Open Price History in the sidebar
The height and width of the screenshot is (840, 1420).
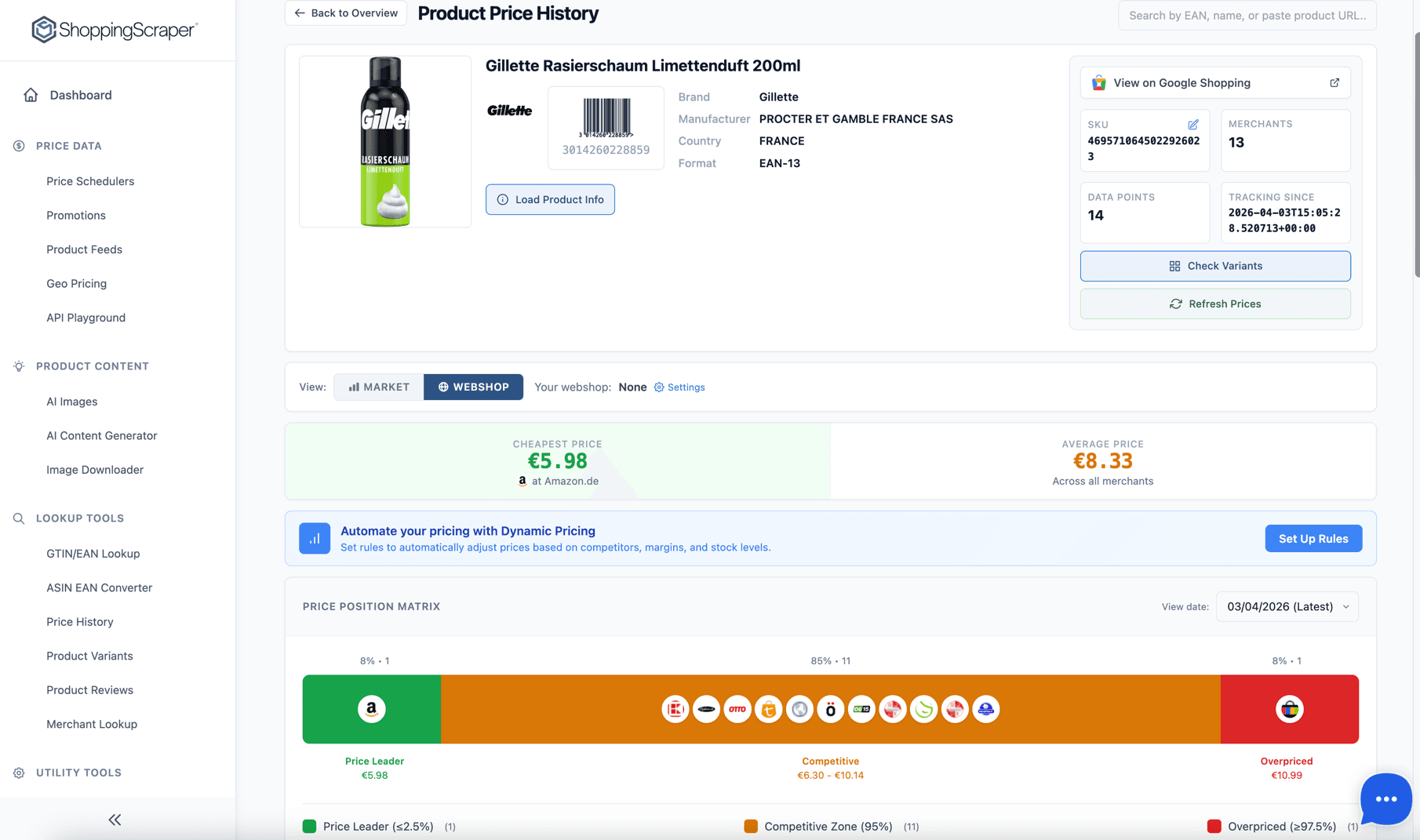80,622
